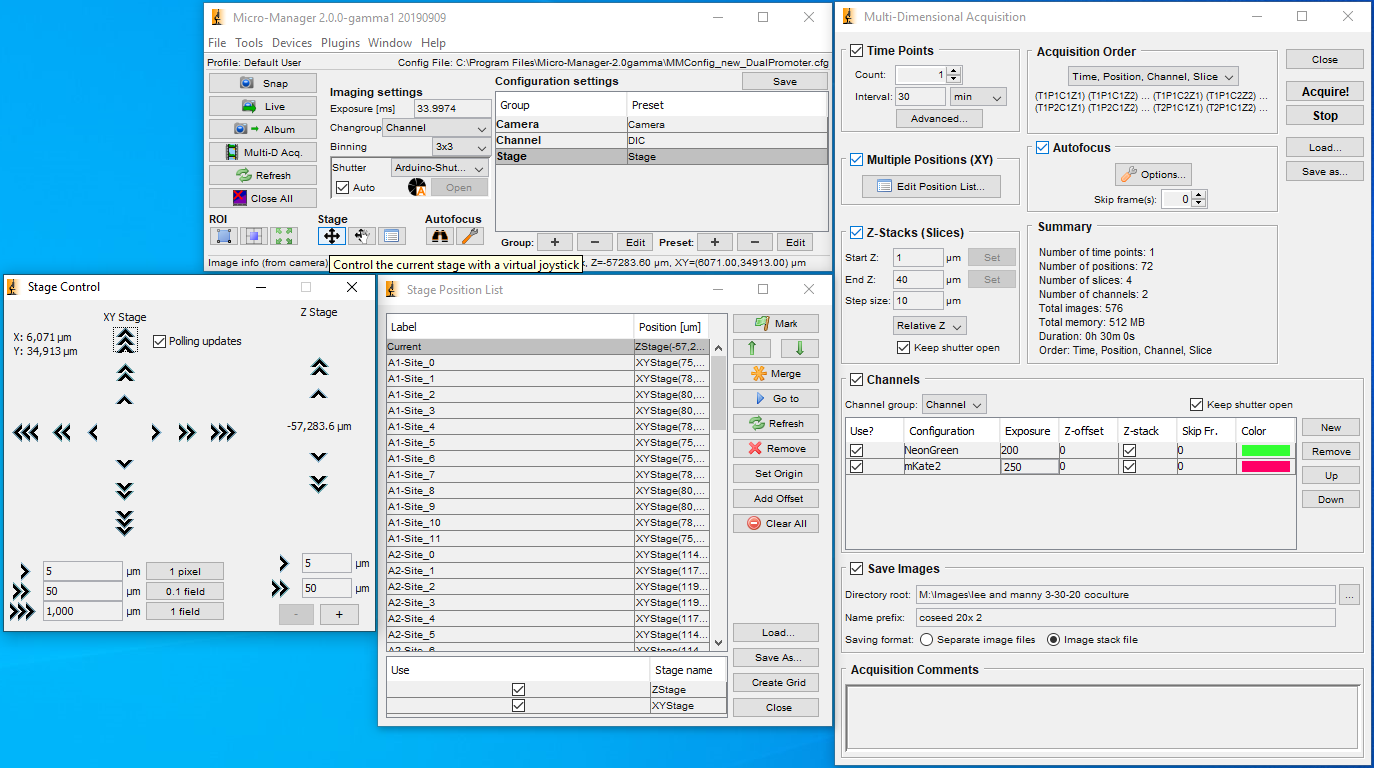Click XY stage triple-up arrow

point(124,341)
